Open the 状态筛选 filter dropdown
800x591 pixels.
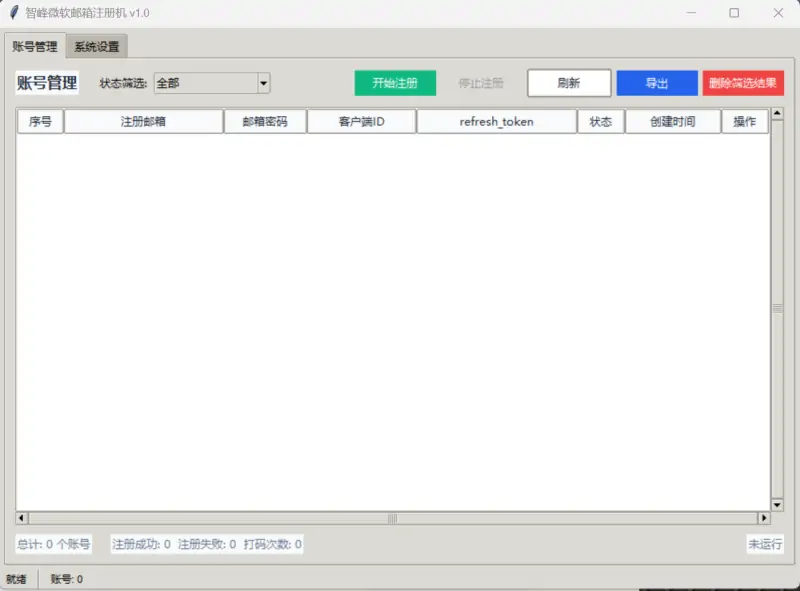point(205,83)
